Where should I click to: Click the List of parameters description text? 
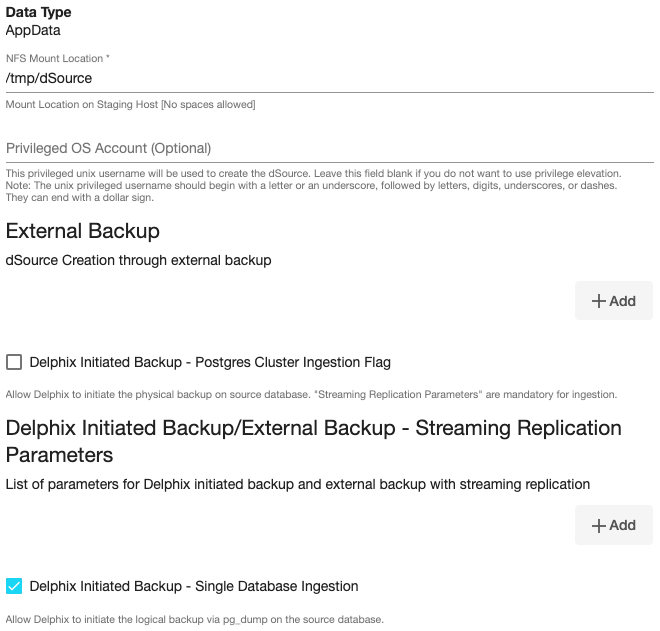[297, 484]
